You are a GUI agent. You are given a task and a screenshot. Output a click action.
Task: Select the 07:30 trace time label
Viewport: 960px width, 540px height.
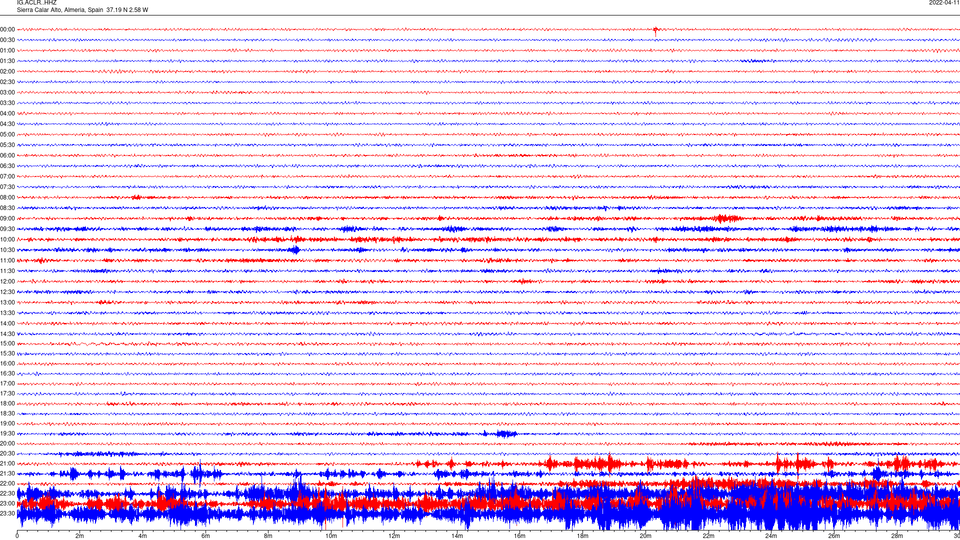point(7,187)
